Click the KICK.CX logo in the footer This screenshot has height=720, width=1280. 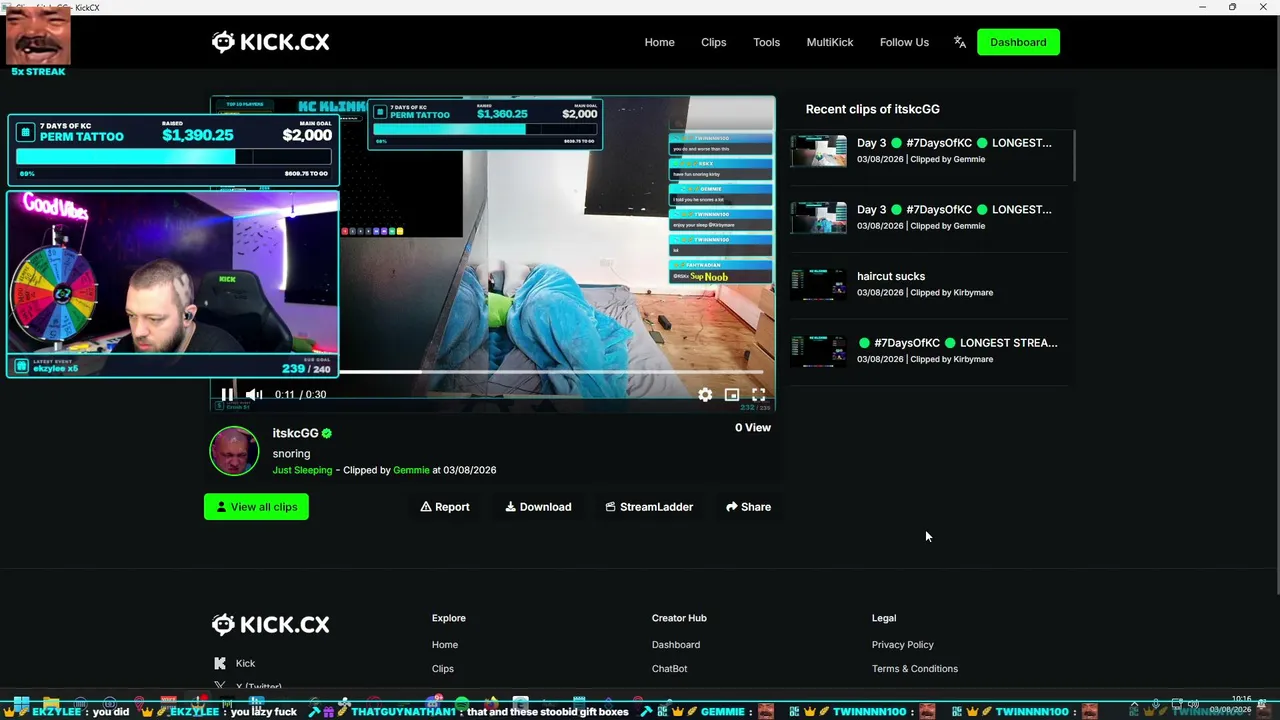(x=270, y=625)
